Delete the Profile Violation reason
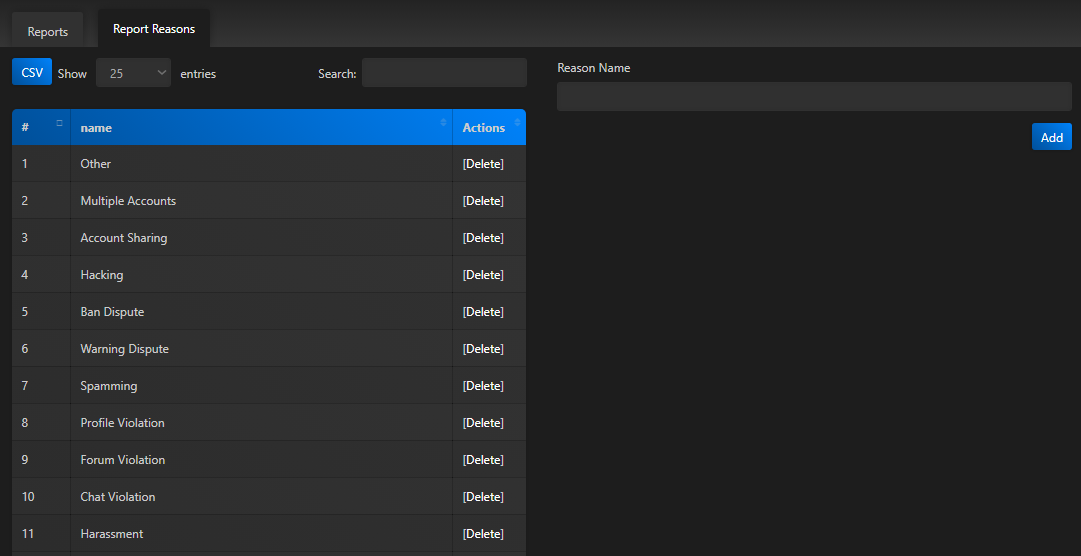 (483, 423)
